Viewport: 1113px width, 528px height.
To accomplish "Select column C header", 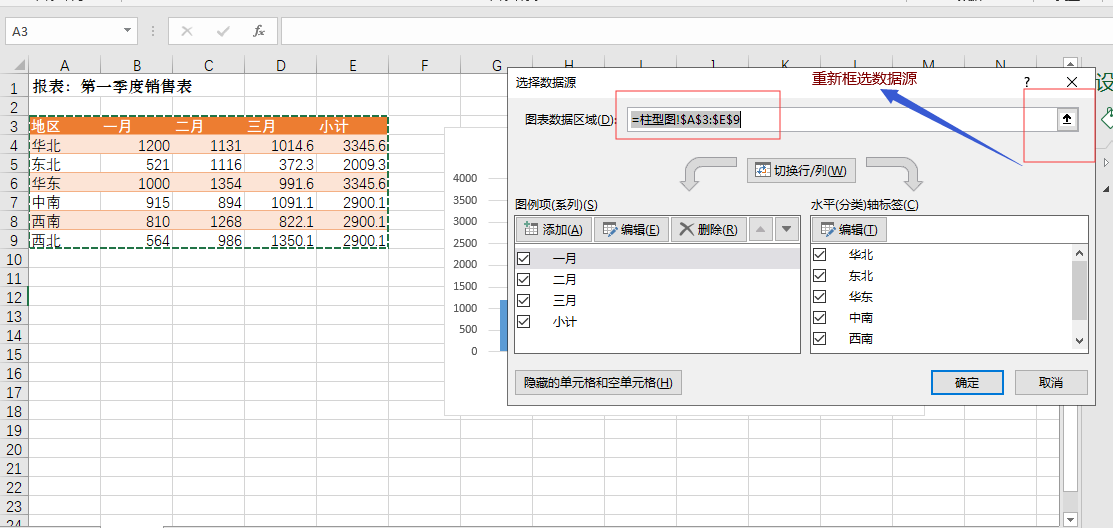I will (x=209, y=65).
